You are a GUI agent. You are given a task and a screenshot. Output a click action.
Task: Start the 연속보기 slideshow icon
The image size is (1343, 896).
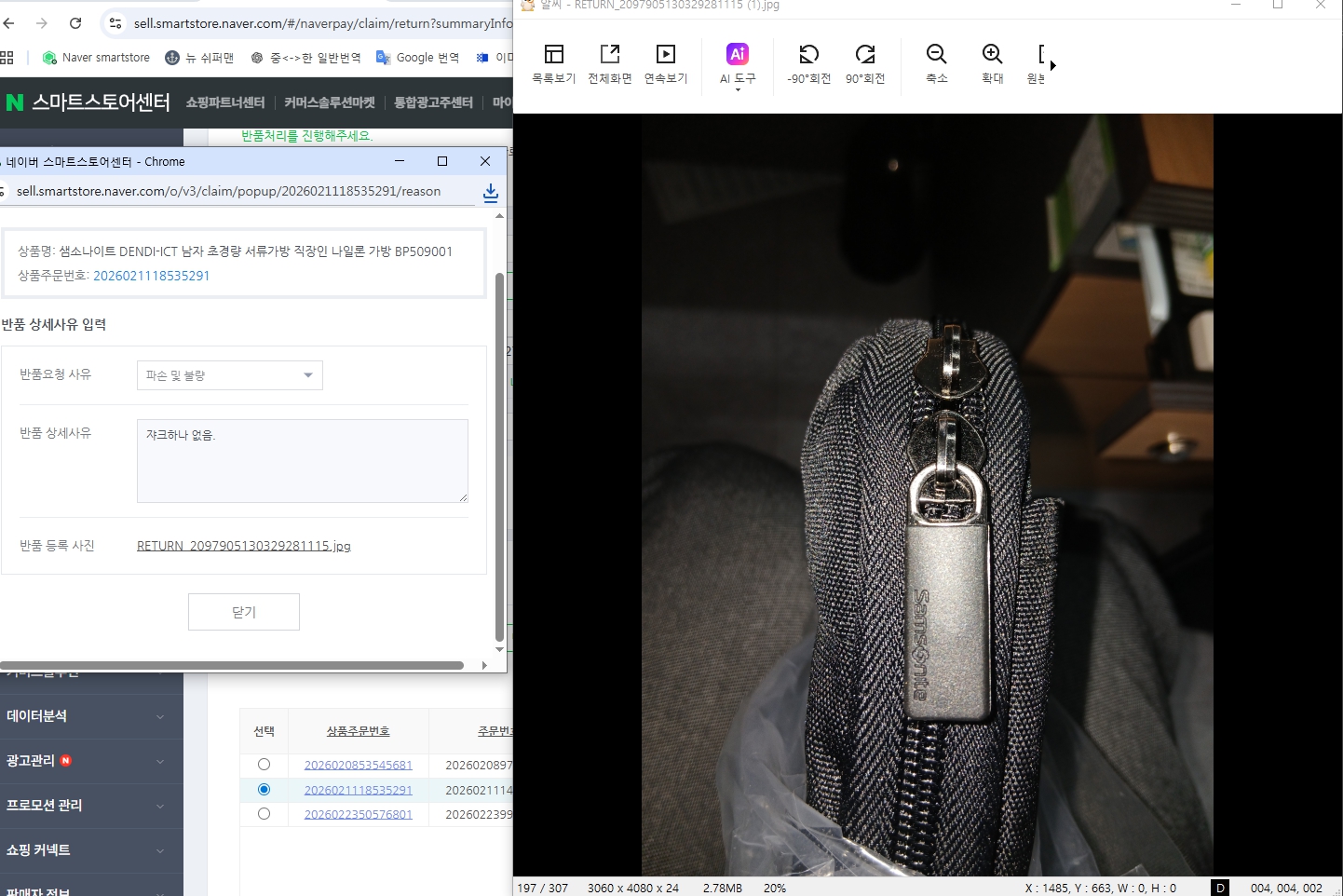(x=665, y=63)
